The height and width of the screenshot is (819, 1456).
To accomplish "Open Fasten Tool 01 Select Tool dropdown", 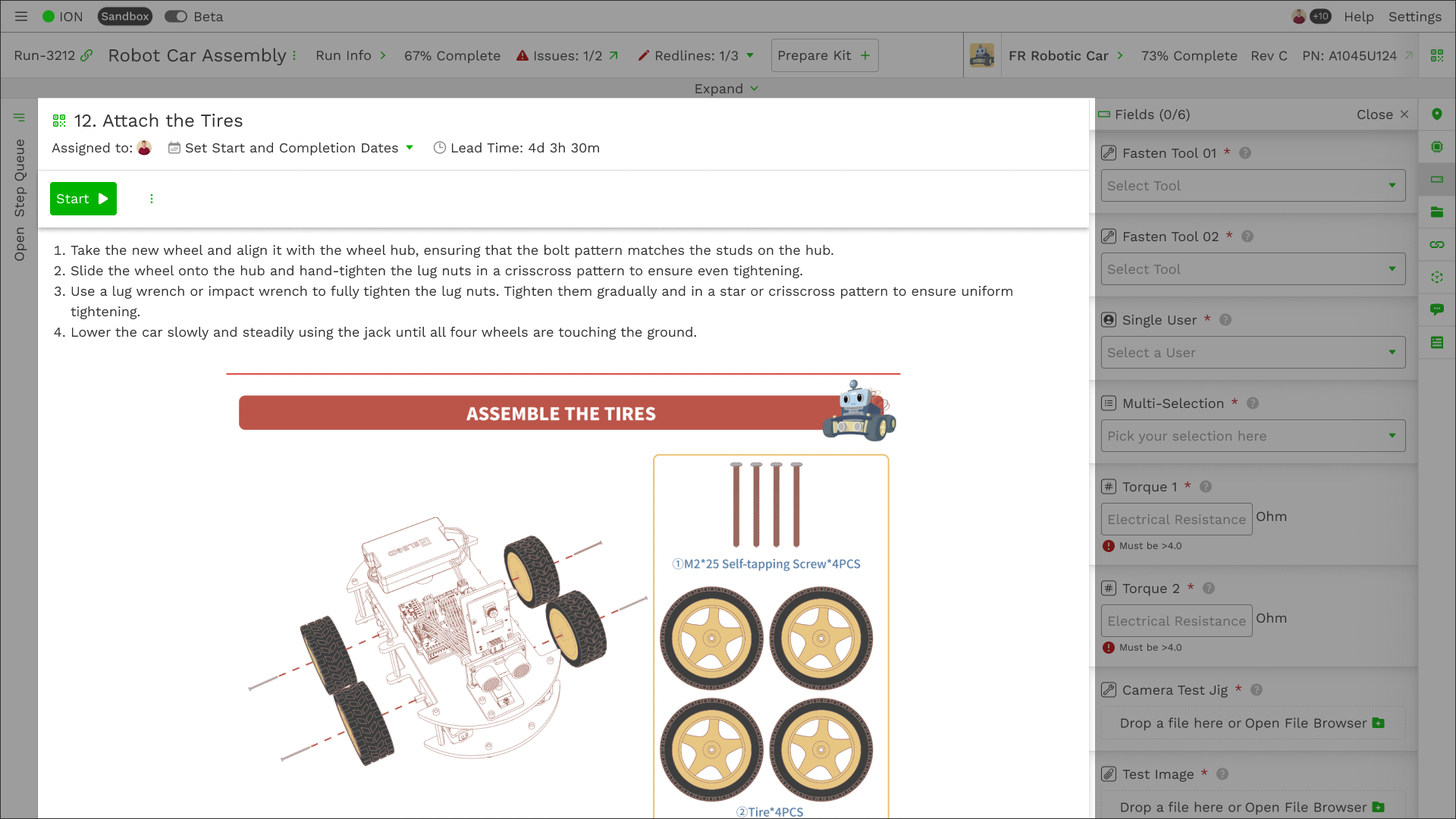I will click(1253, 186).
